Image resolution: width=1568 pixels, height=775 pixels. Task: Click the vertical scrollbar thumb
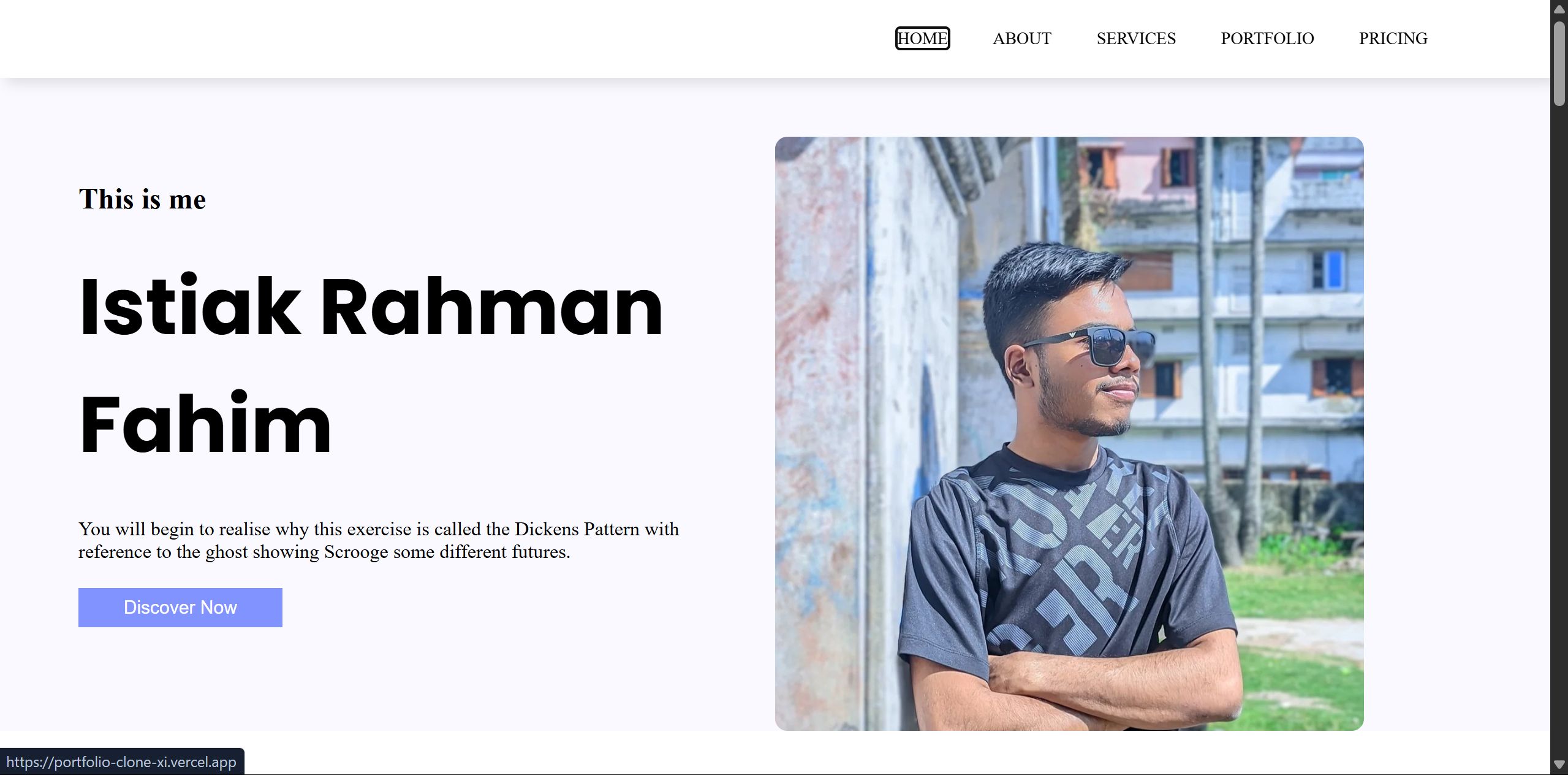(x=1559, y=64)
